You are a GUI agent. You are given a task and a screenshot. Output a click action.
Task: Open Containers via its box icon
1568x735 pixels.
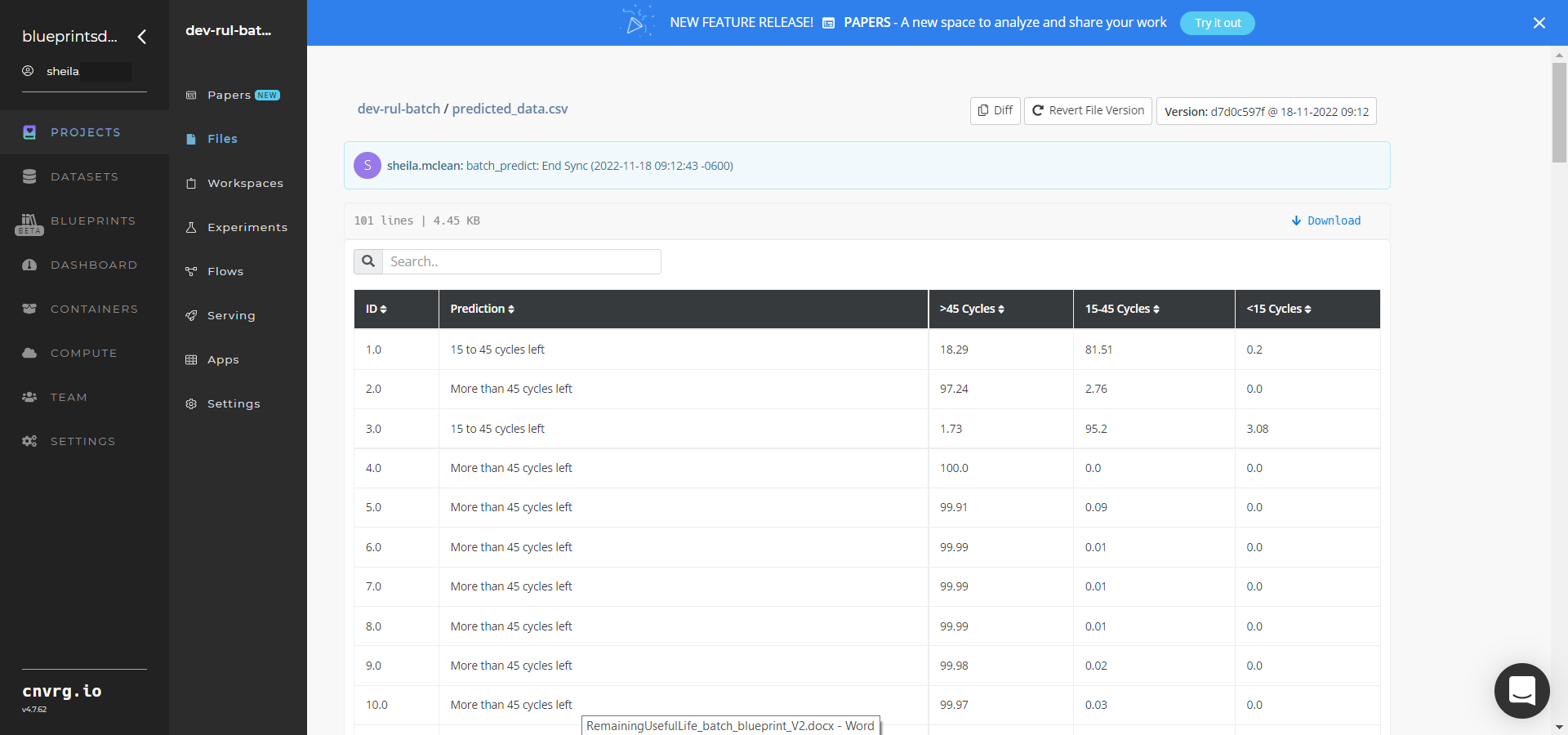click(29, 309)
